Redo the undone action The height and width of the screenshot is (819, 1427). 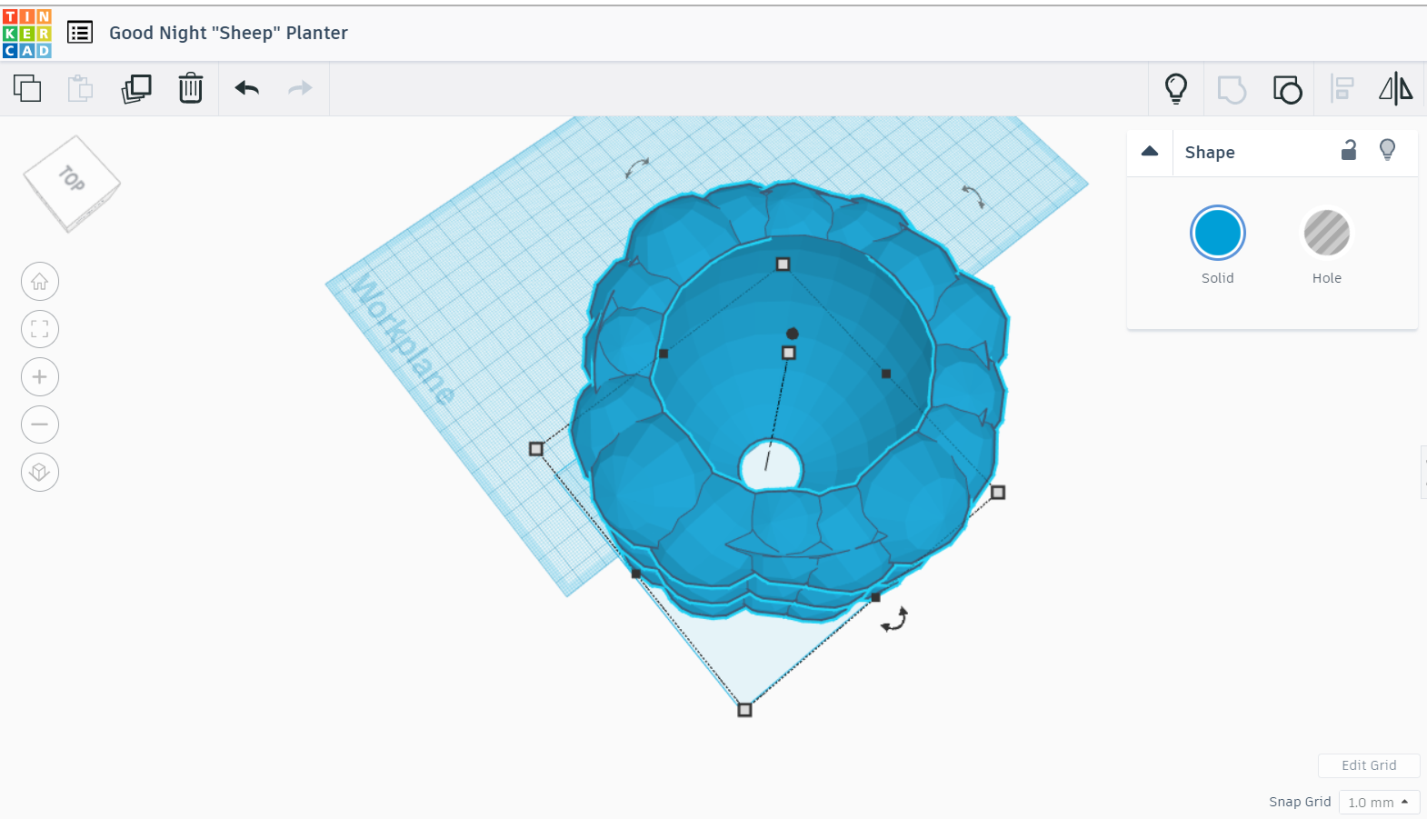(x=300, y=88)
